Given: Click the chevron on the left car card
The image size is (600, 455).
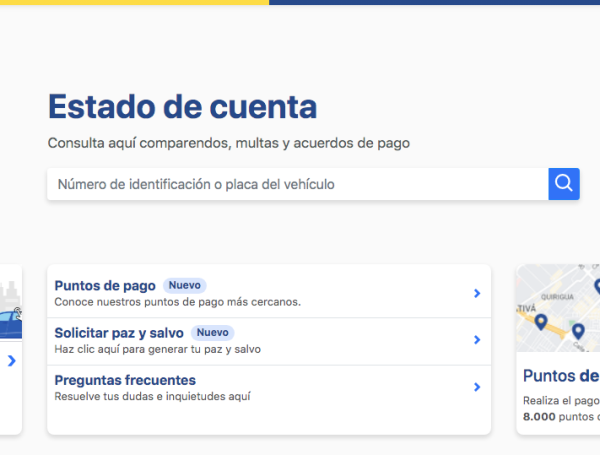Looking at the screenshot, I should coord(12,360).
